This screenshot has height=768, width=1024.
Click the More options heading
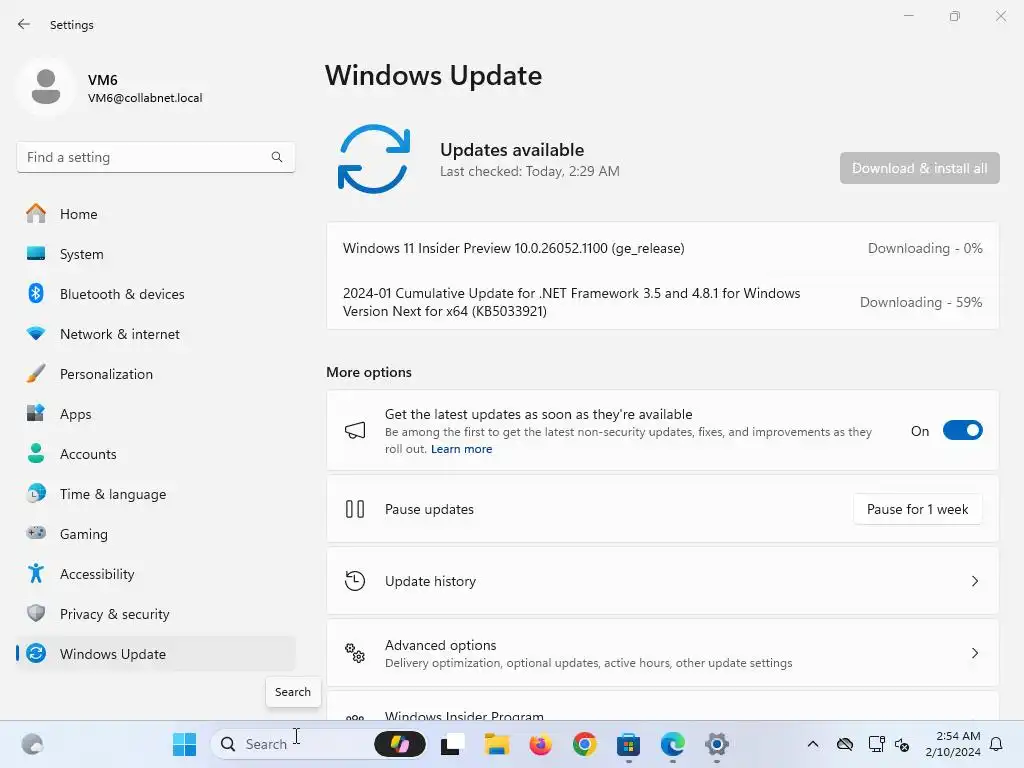pos(369,372)
